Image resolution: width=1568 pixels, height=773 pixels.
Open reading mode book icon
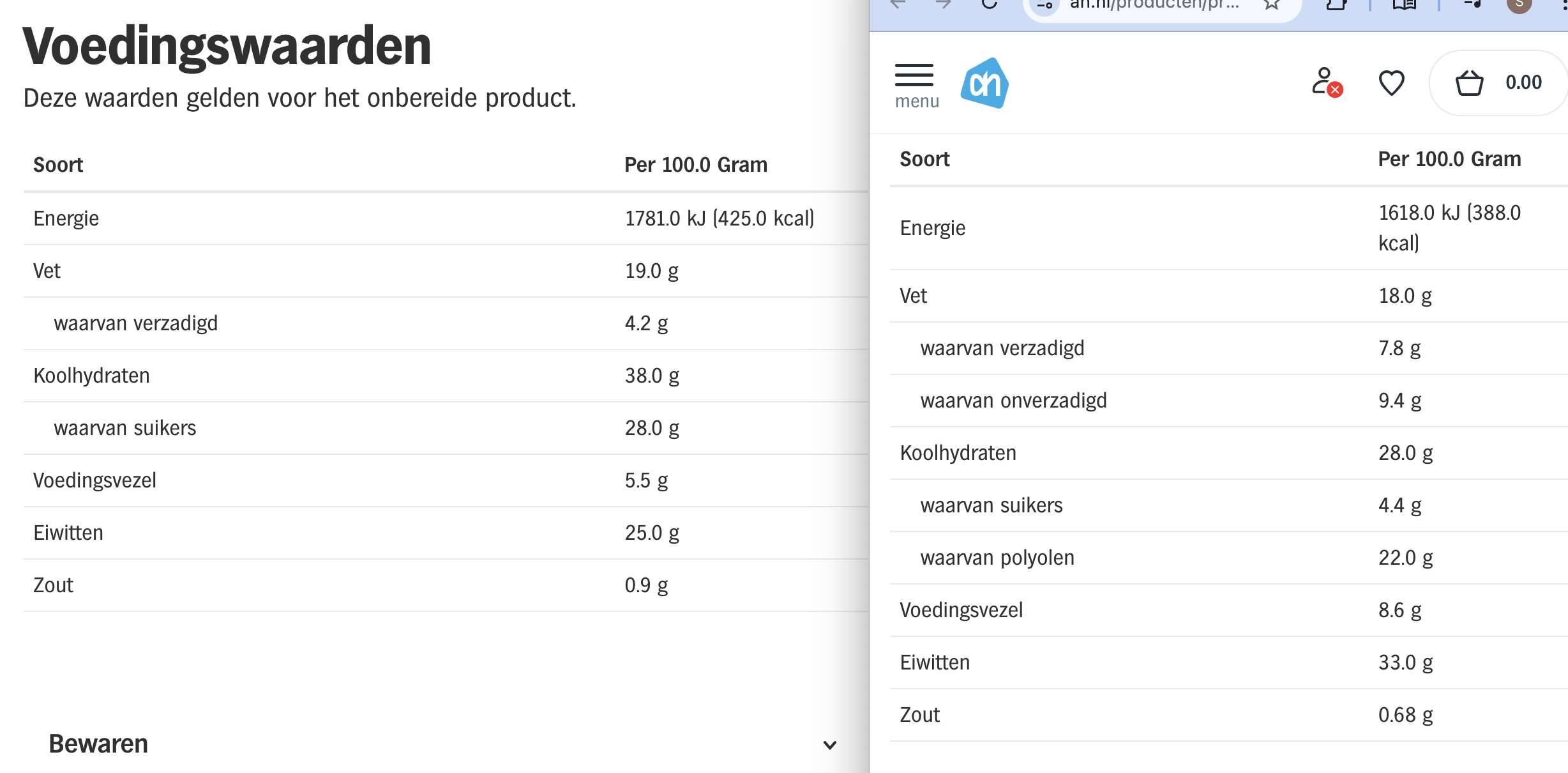[x=1404, y=4]
